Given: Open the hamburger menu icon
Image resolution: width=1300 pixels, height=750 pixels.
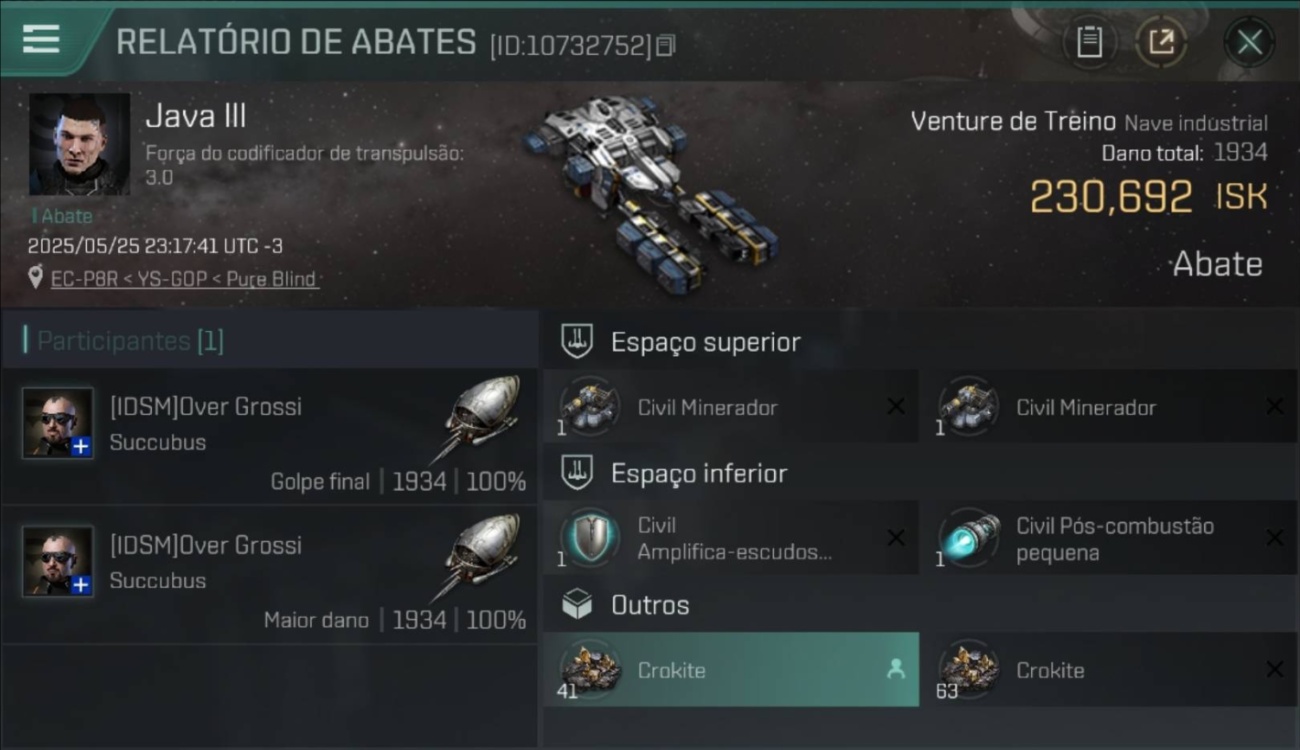Looking at the screenshot, I should point(41,39).
